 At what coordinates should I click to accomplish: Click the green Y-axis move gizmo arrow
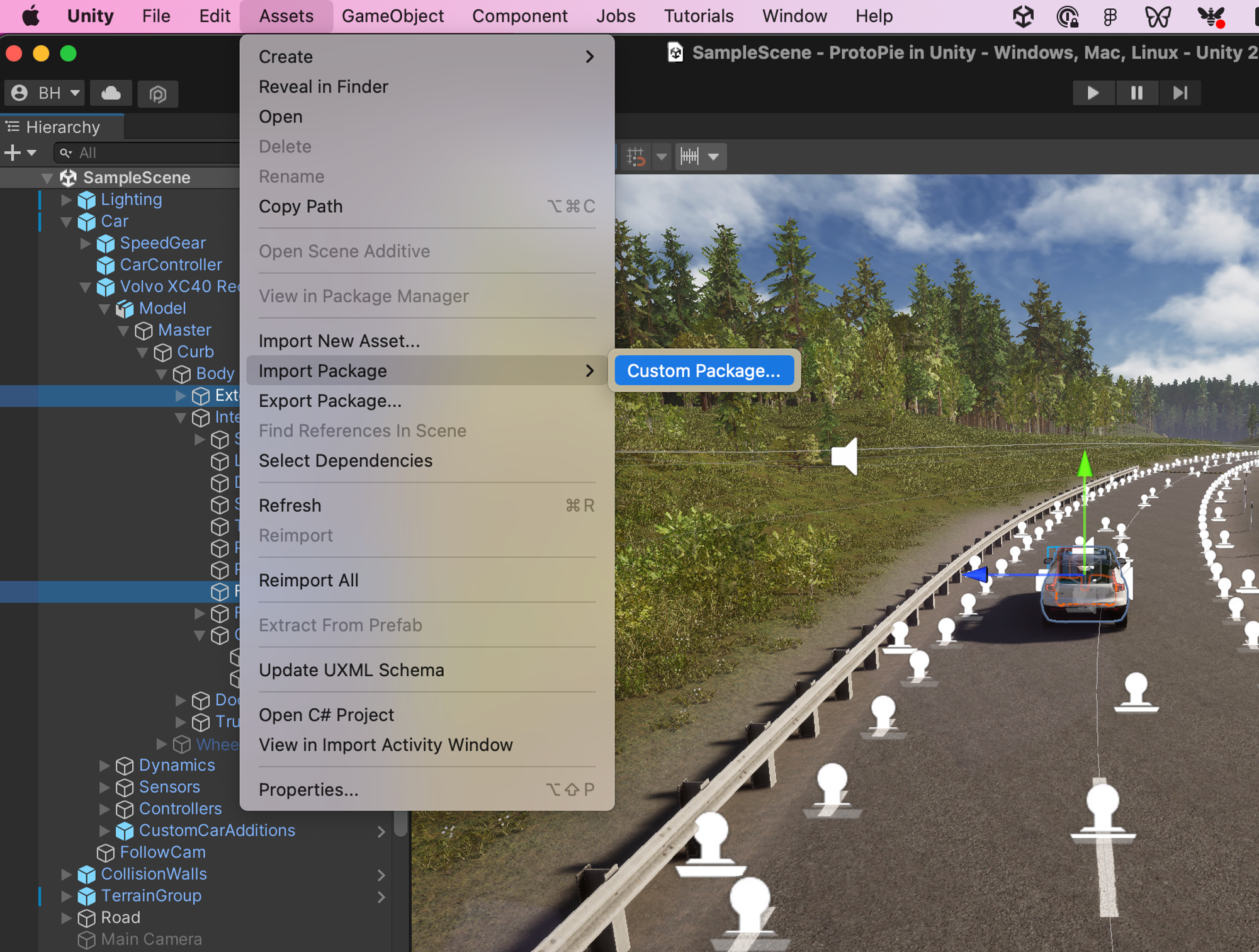[x=1084, y=465]
